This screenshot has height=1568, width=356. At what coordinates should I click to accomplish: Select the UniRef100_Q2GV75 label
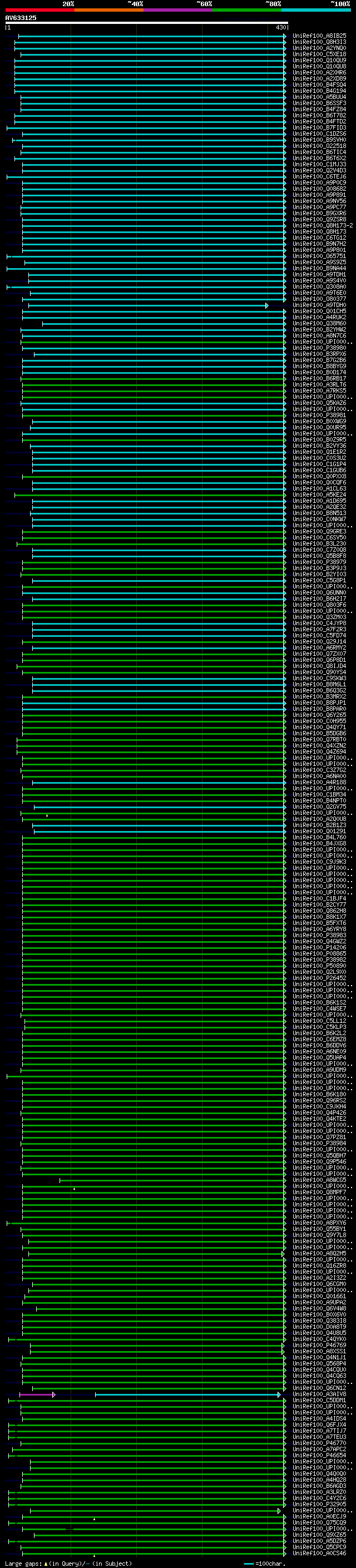coord(319,807)
